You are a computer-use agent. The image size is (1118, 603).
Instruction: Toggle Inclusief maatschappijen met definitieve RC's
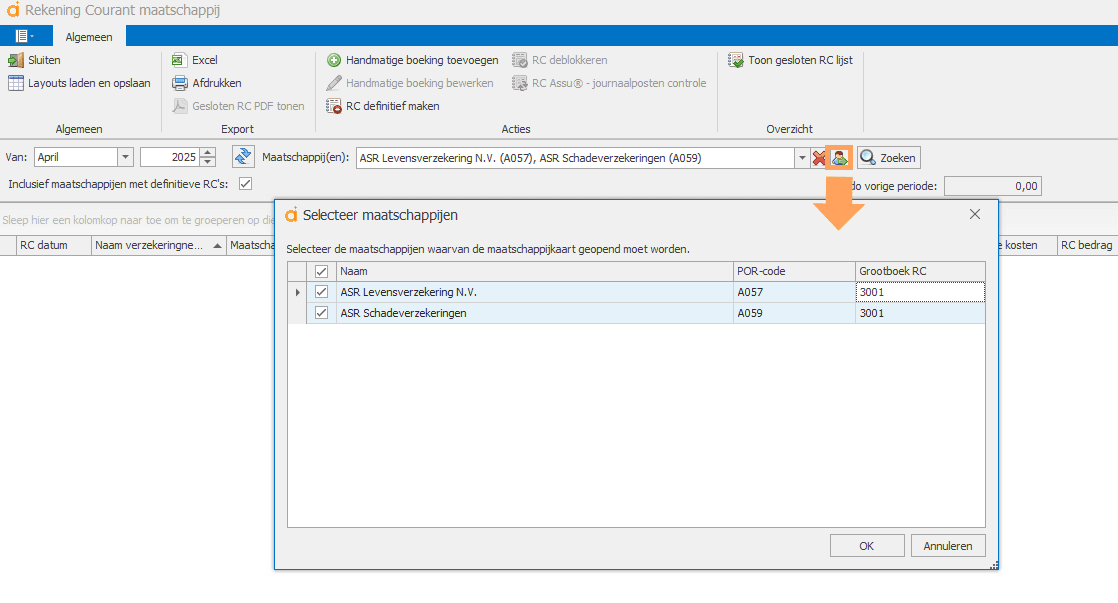click(245, 184)
